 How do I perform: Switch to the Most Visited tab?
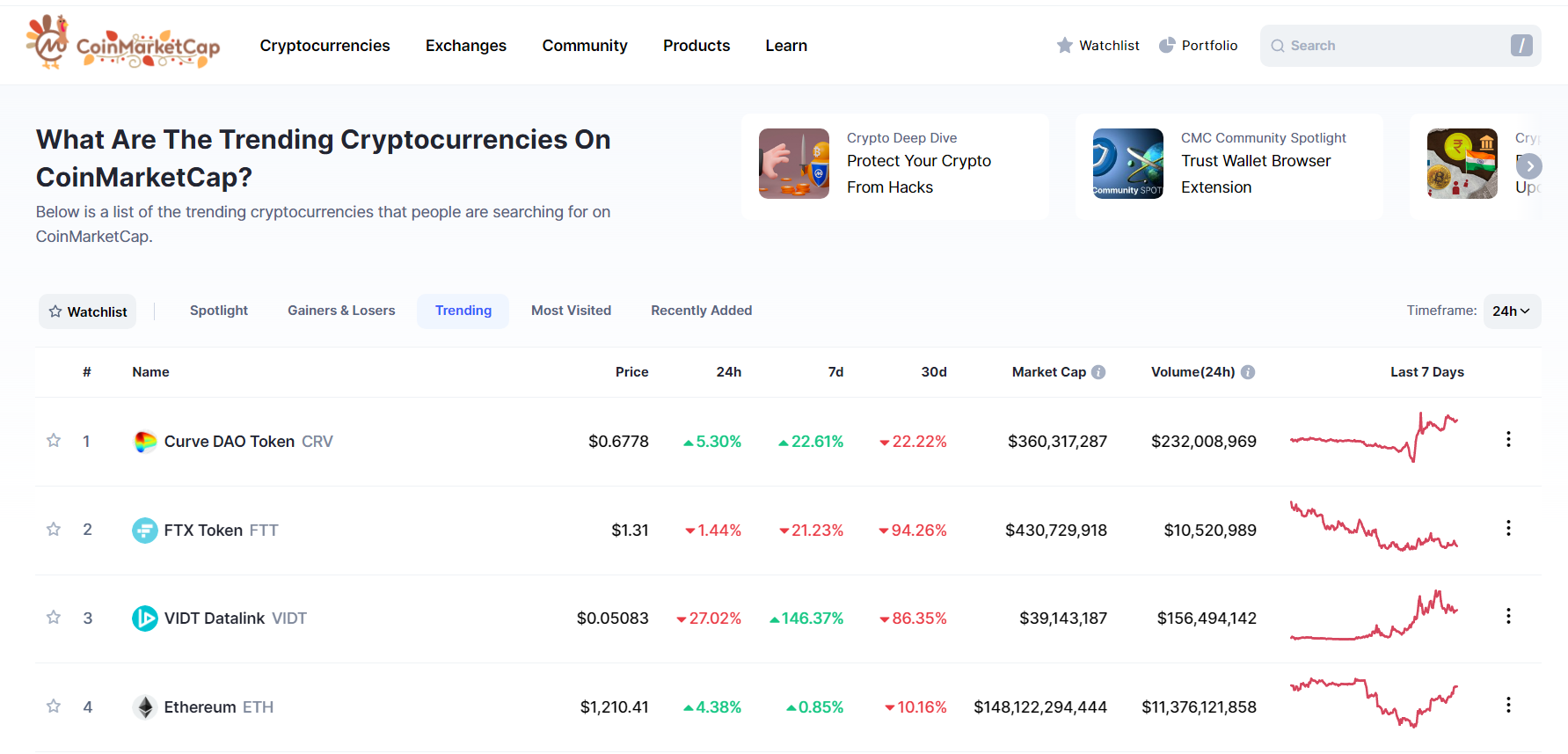pyautogui.click(x=571, y=311)
